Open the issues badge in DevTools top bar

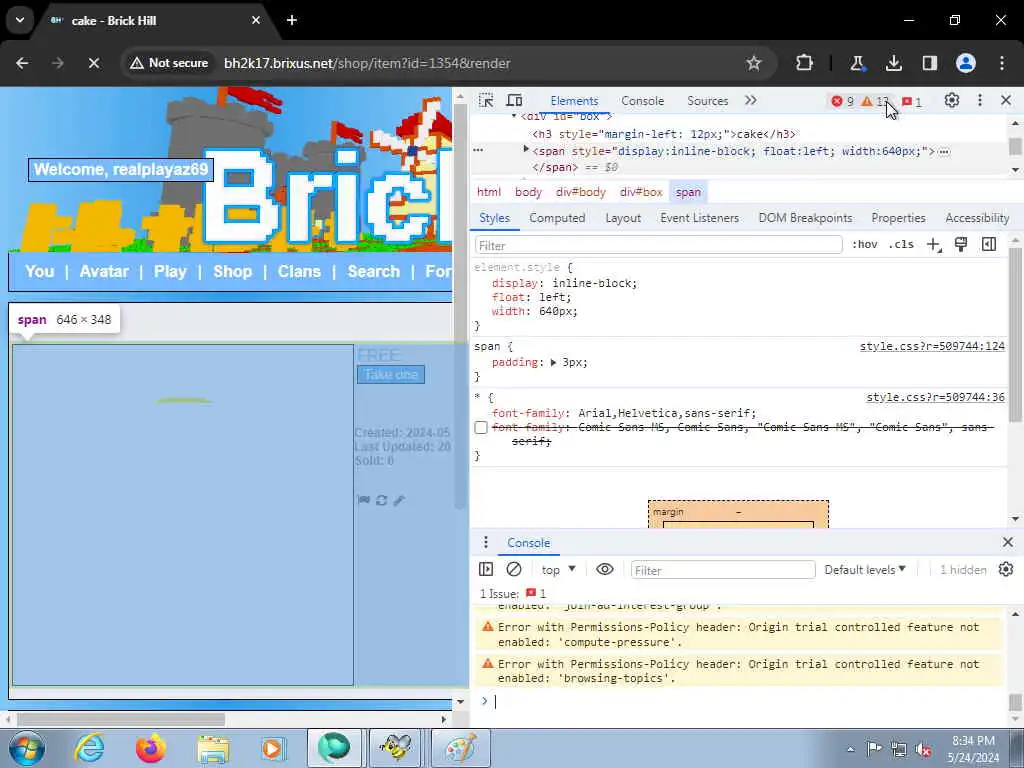pos(912,101)
